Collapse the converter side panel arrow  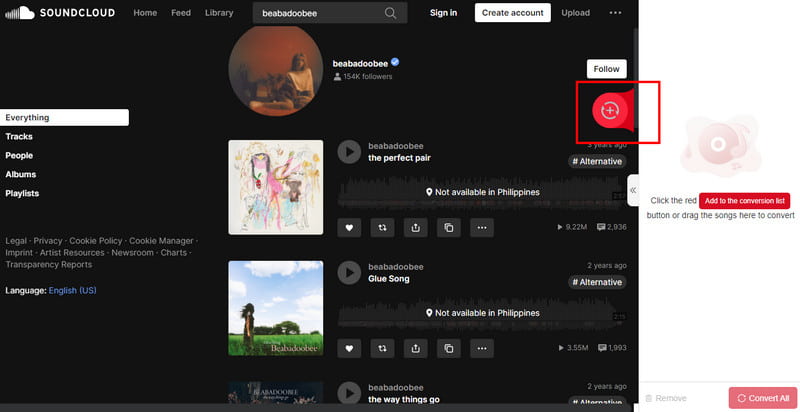pyautogui.click(x=633, y=190)
